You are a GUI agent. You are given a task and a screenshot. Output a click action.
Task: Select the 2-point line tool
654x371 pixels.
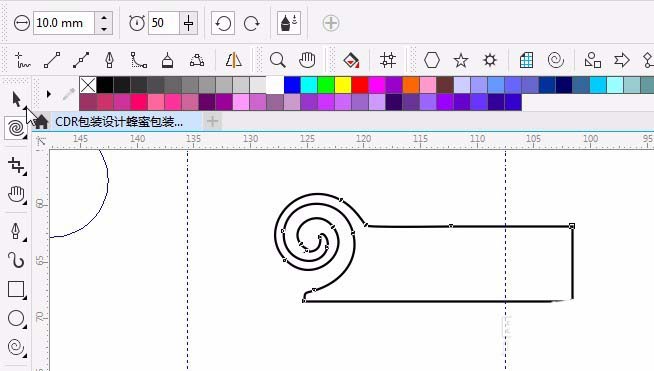click(52, 60)
